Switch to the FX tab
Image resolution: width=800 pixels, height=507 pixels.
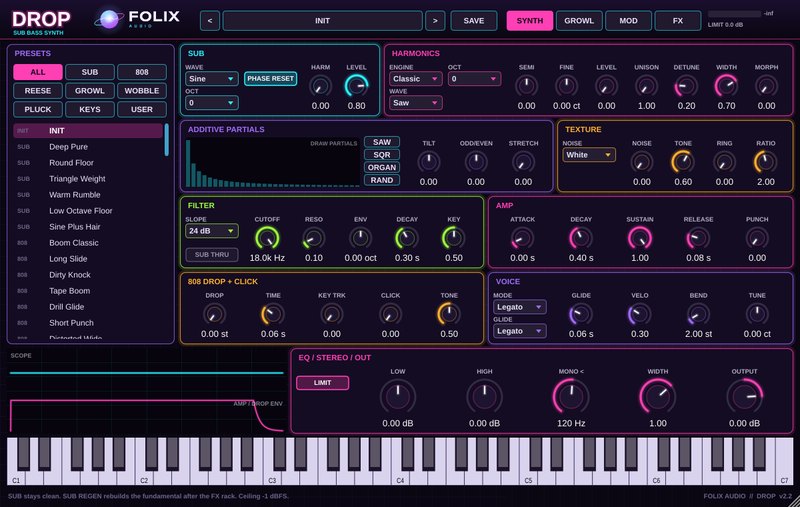678,21
